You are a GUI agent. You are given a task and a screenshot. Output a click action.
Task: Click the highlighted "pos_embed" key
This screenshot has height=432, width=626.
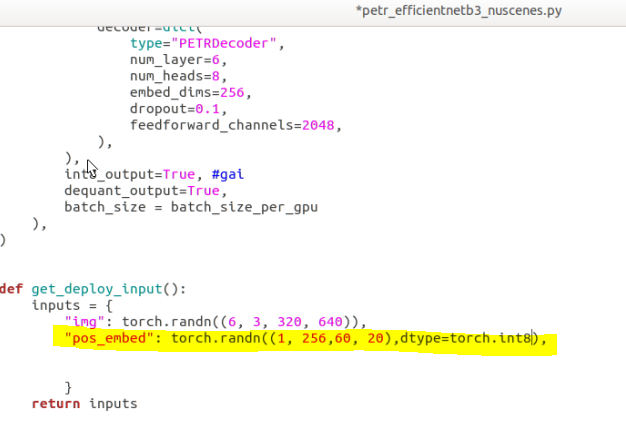108,338
